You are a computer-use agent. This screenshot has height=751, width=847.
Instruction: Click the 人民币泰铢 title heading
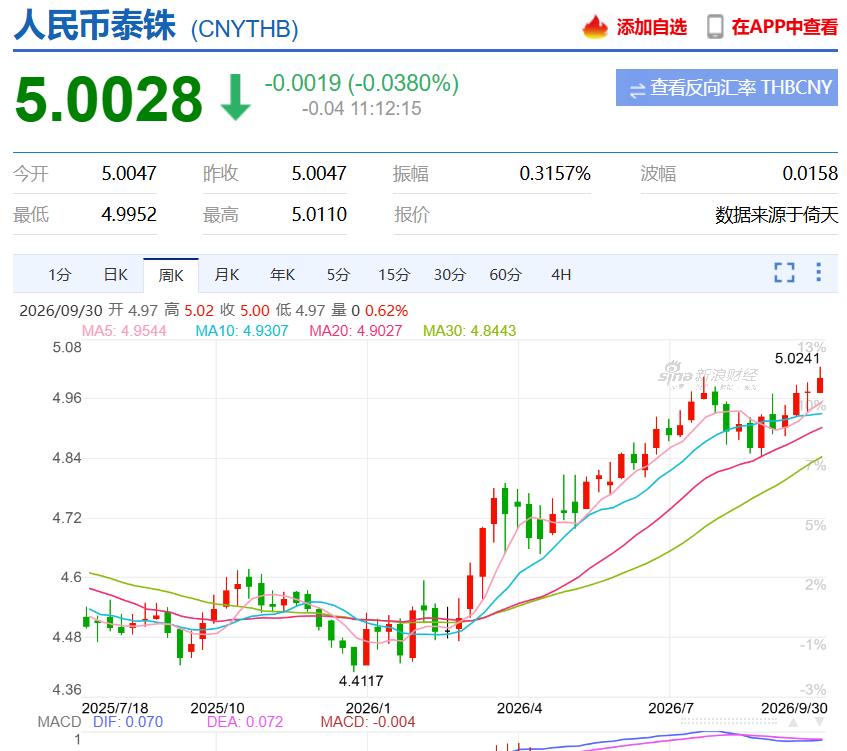tap(95, 25)
